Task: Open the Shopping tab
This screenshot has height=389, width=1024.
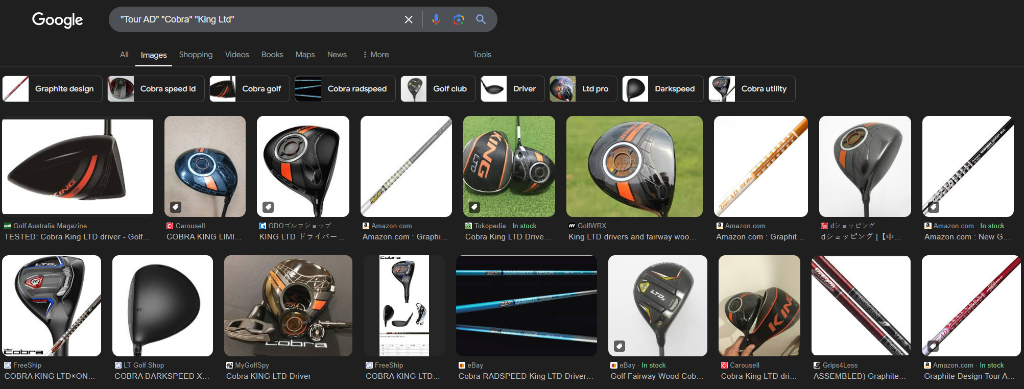Action: (x=196, y=55)
